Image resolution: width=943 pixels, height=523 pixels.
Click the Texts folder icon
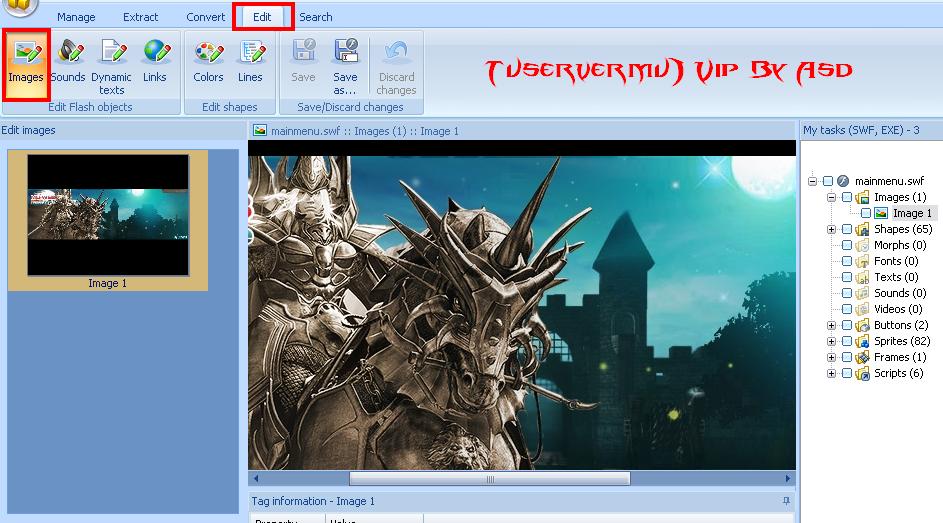coord(862,277)
